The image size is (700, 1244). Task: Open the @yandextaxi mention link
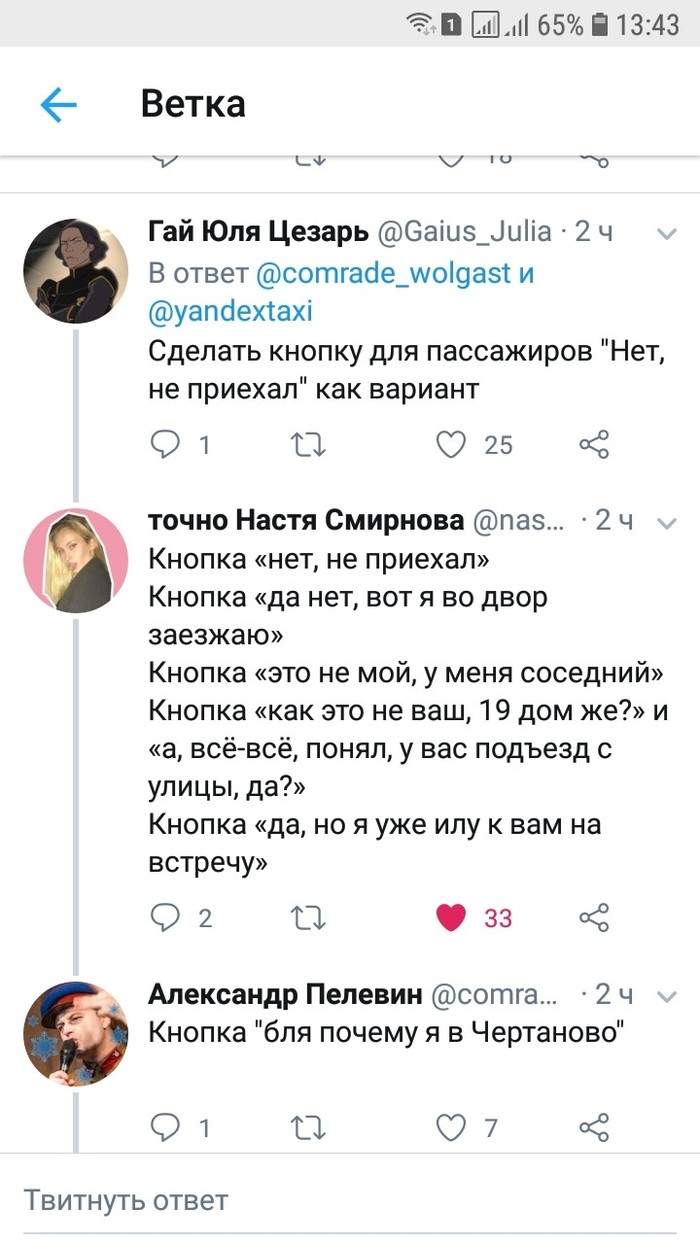pos(230,311)
